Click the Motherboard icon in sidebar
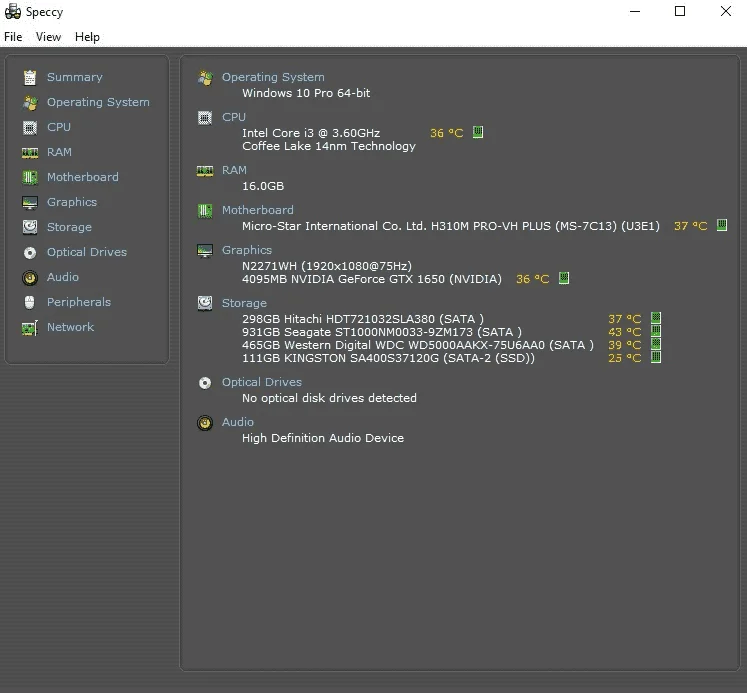 tap(30, 177)
